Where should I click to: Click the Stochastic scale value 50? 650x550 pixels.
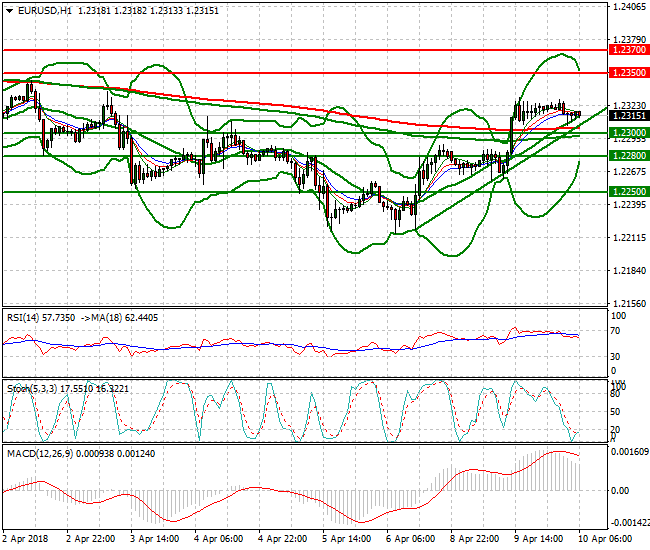(615, 412)
